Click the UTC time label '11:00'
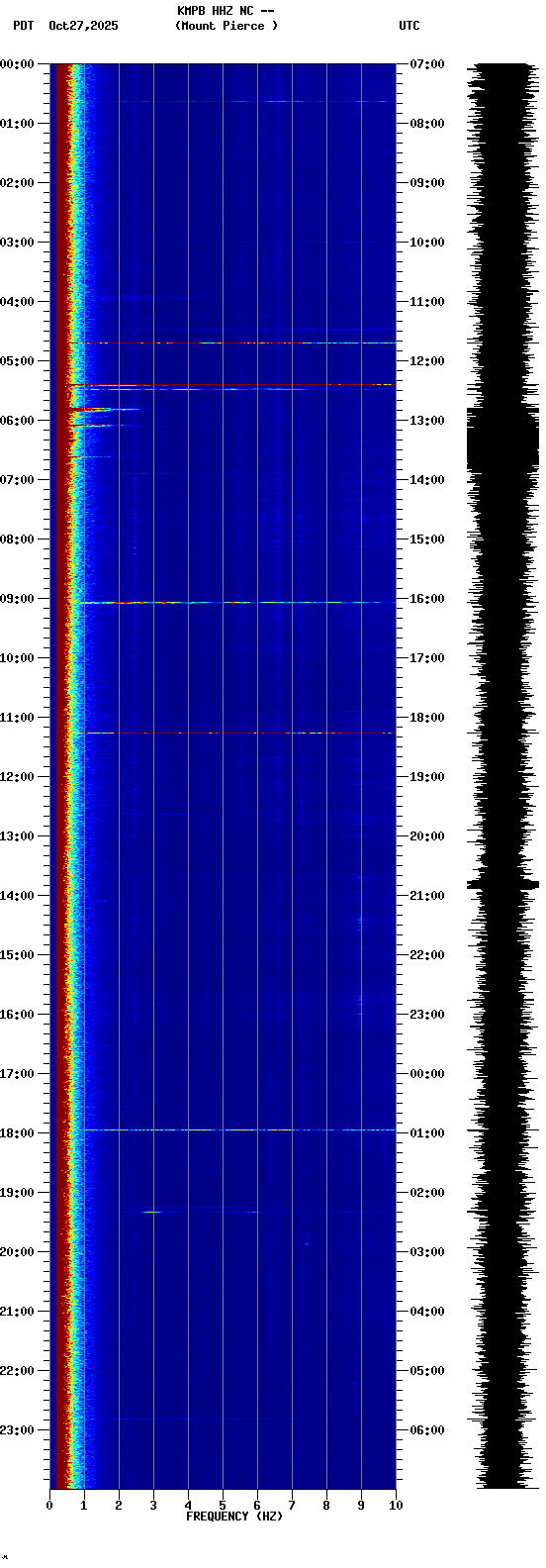 [x=427, y=302]
